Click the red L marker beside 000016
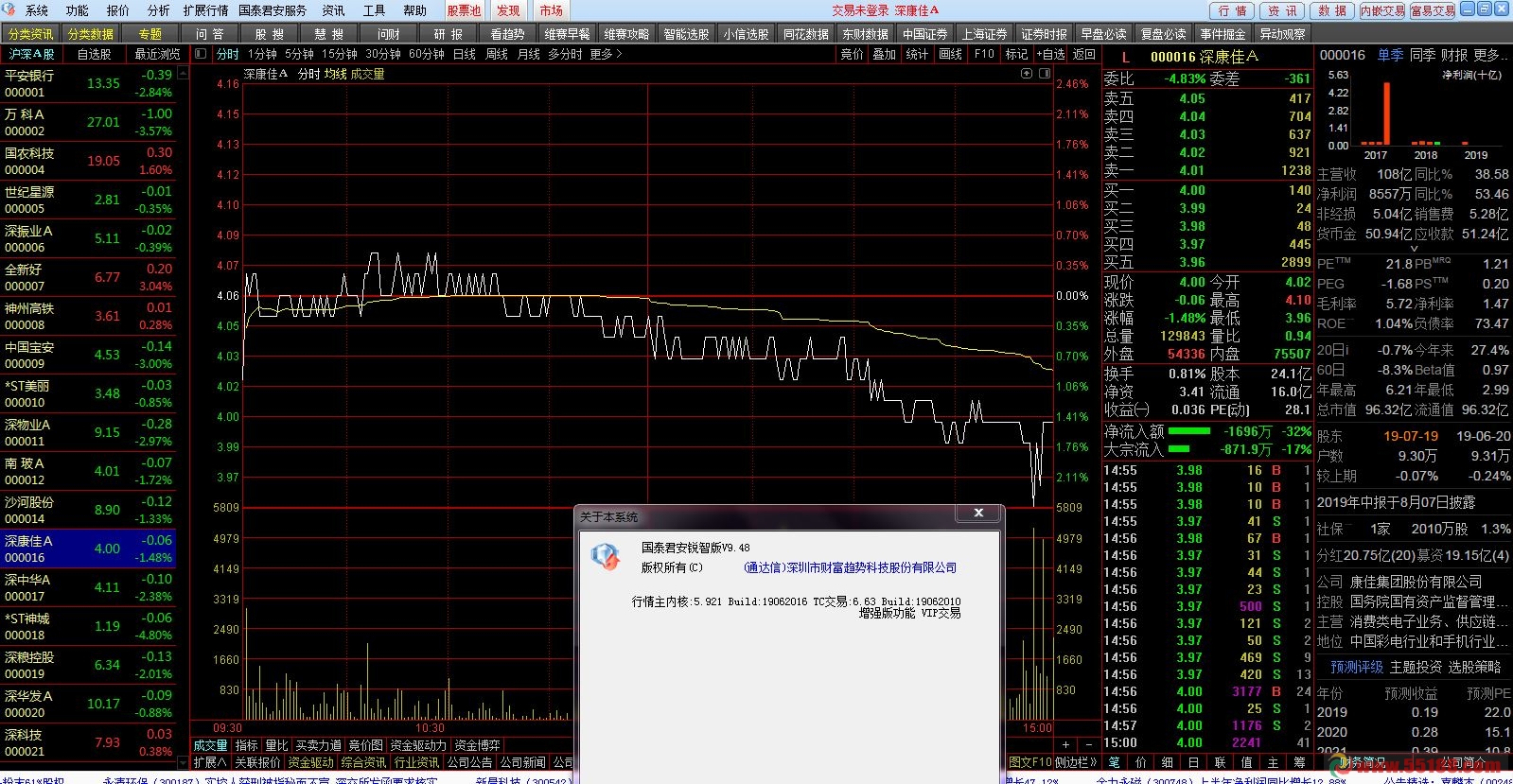Image resolution: width=1513 pixels, height=784 pixels. coord(1125,57)
